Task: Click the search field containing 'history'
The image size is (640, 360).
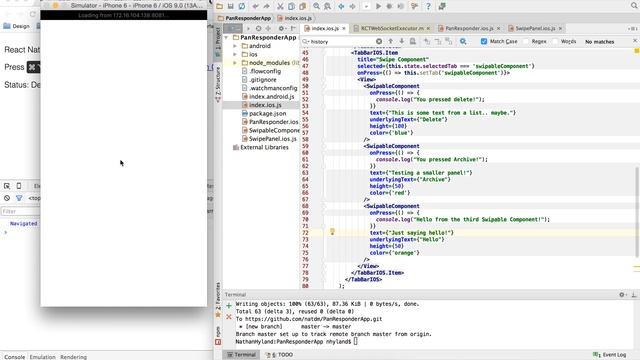Action: point(342,42)
